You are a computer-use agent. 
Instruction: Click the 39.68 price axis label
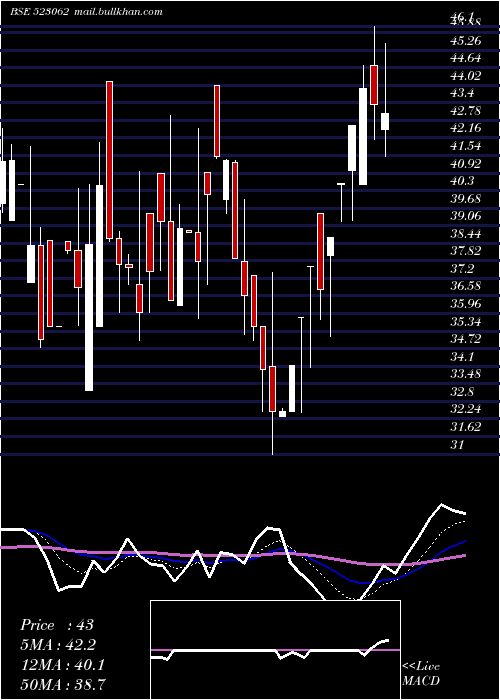click(466, 199)
